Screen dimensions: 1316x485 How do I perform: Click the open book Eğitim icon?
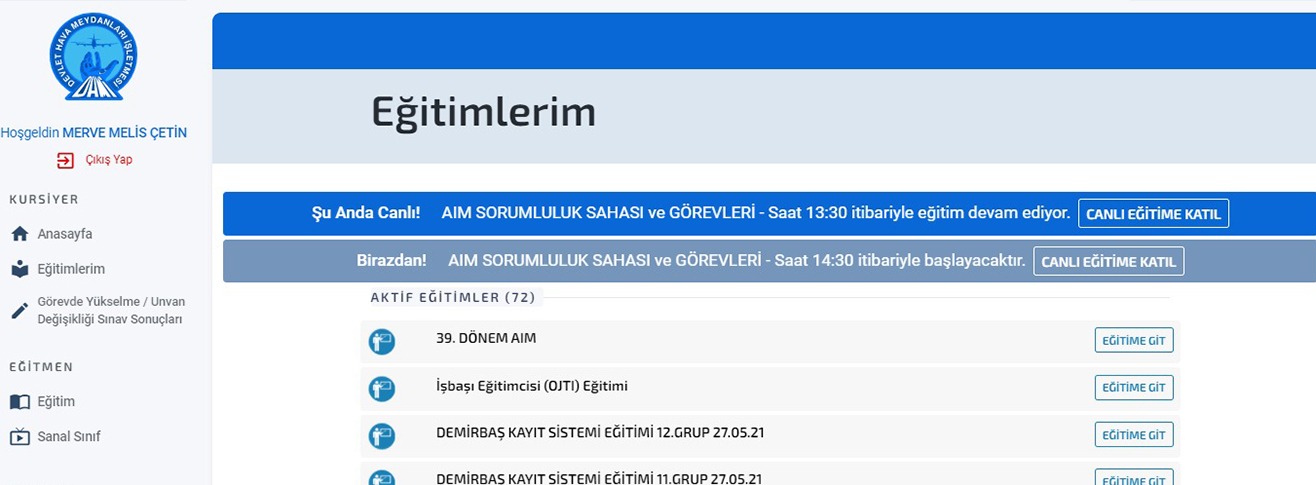coord(19,402)
